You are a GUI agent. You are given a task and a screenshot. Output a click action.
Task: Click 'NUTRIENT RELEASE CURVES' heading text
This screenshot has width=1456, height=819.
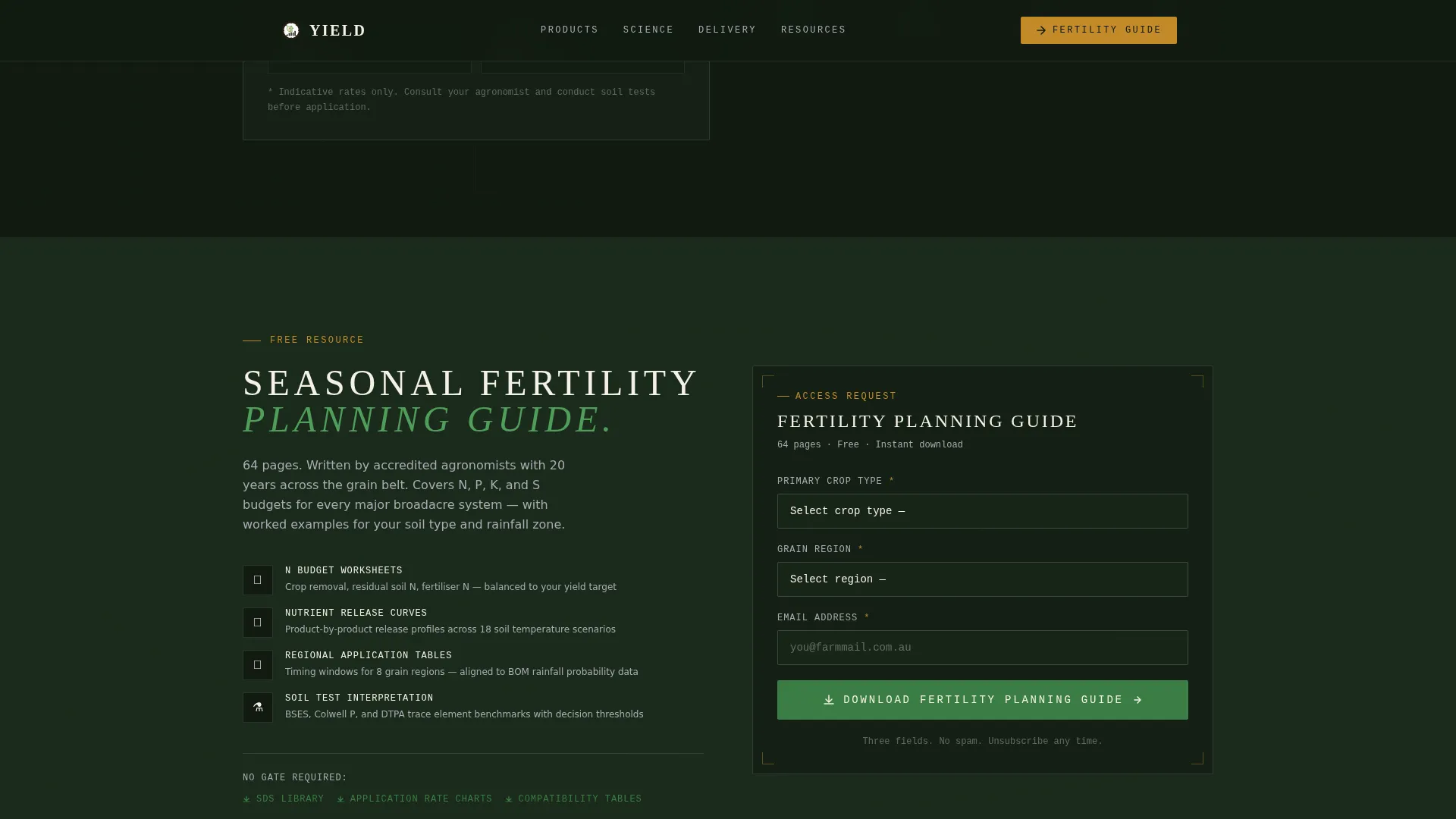point(356,613)
